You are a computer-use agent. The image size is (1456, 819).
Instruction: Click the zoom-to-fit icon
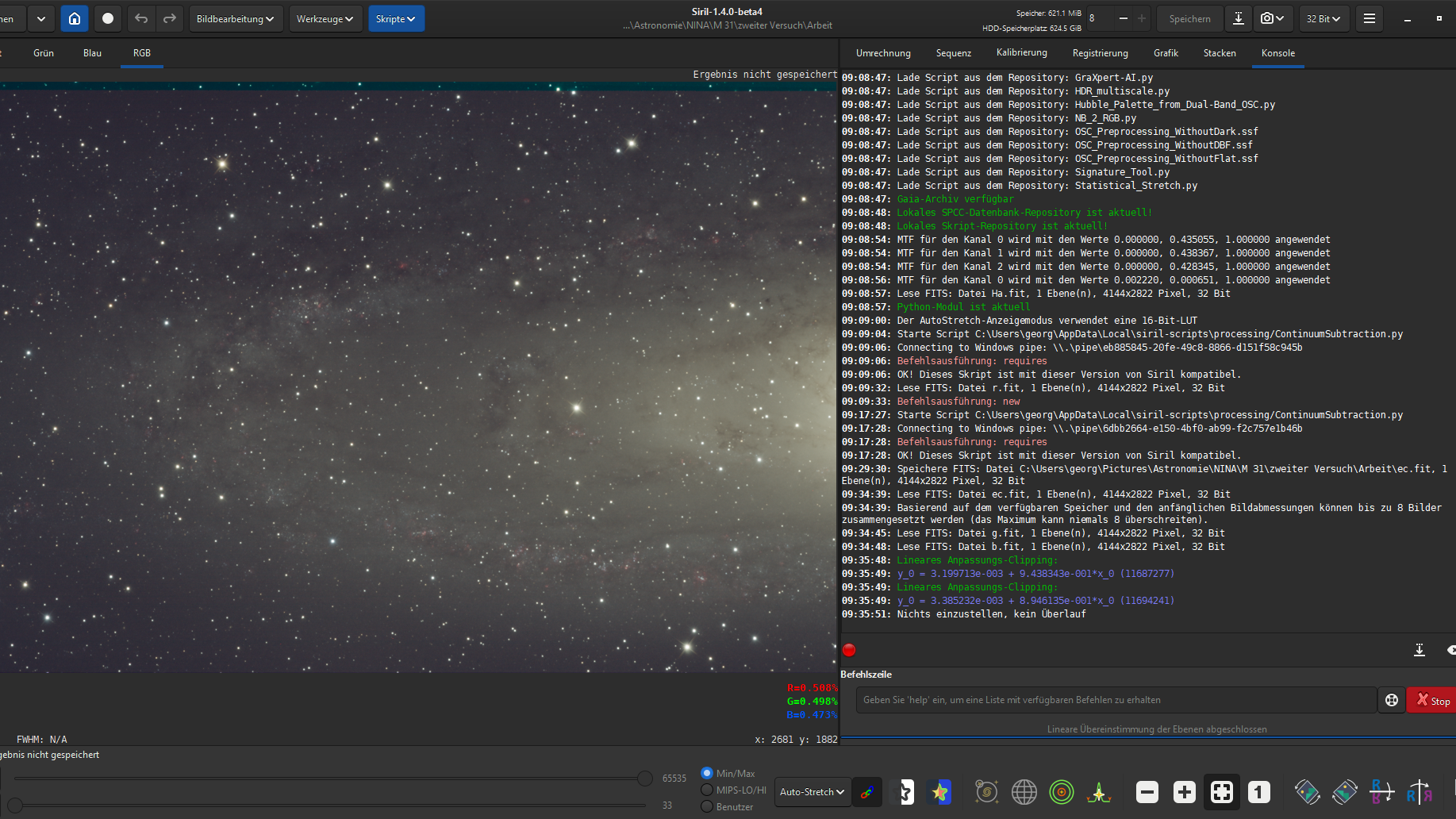click(1221, 791)
